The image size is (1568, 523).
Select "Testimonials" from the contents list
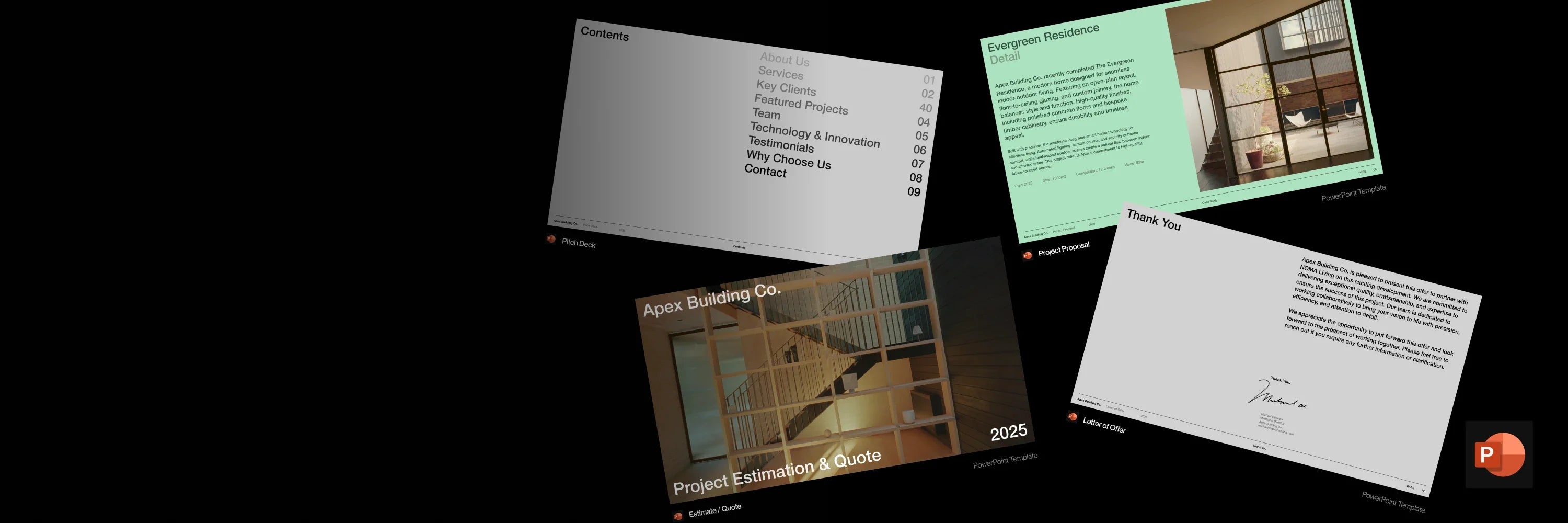(781, 148)
